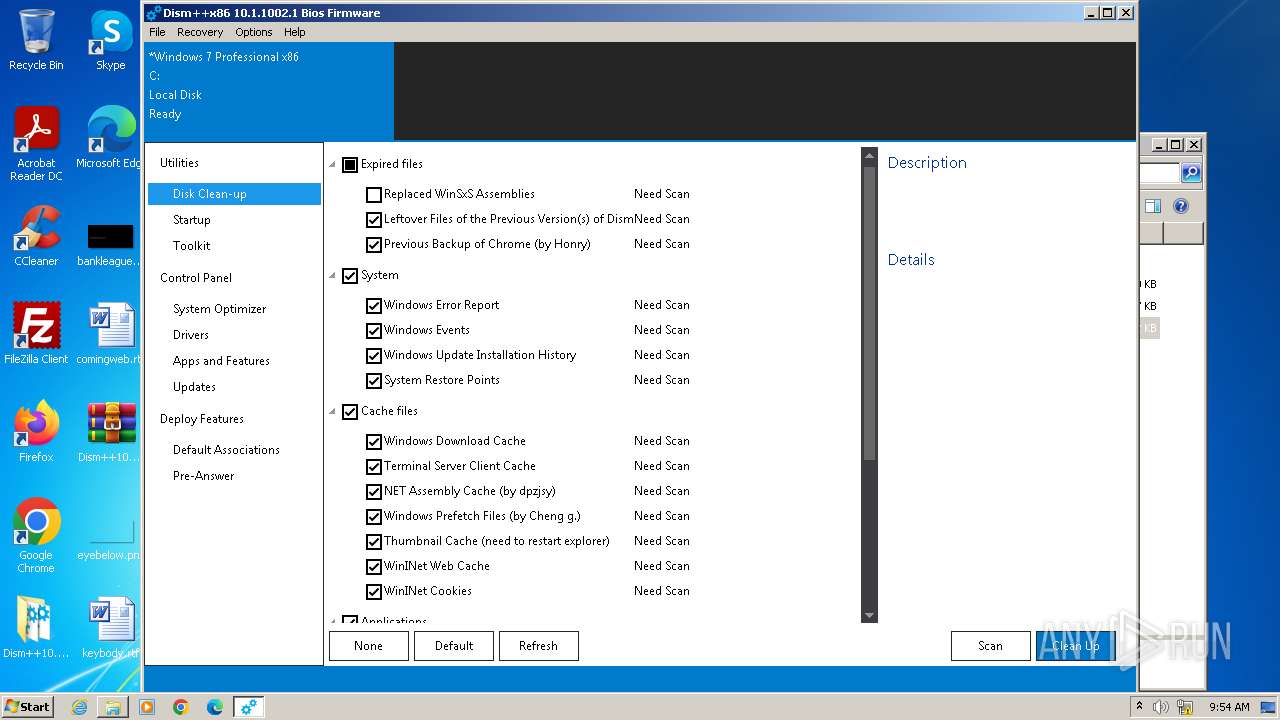Image resolution: width=1280 pixels, height=720 pixels.
Task: Open the File menu
Action: [157, 32]
